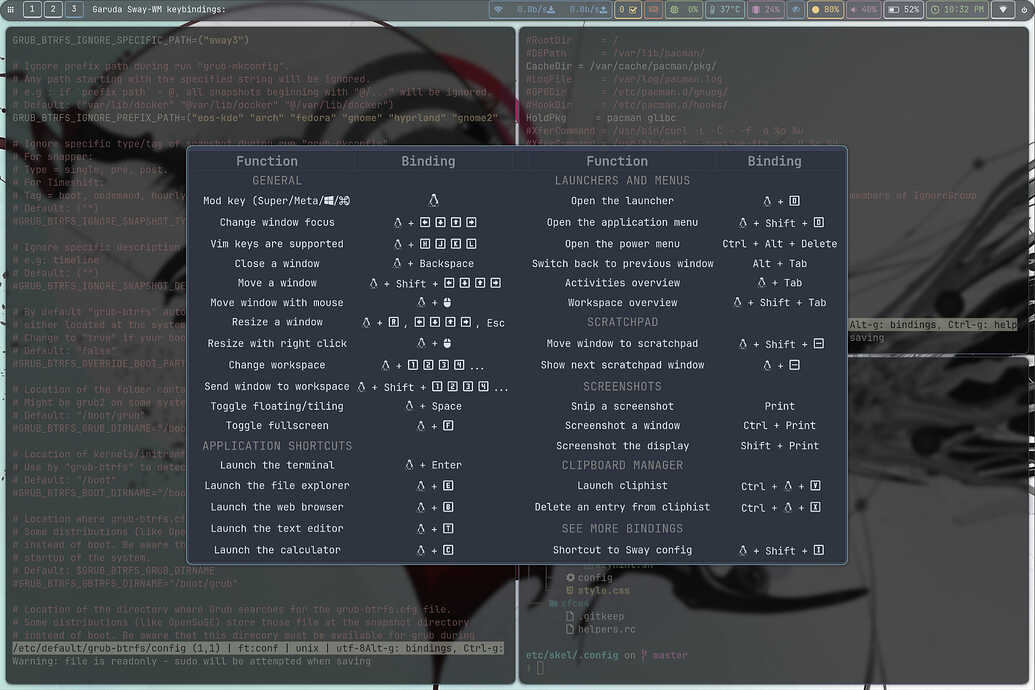This screenshot has width=1035, height=690.
Task: Toggle the WiFi network icon
Action: (x=498, y=10)
